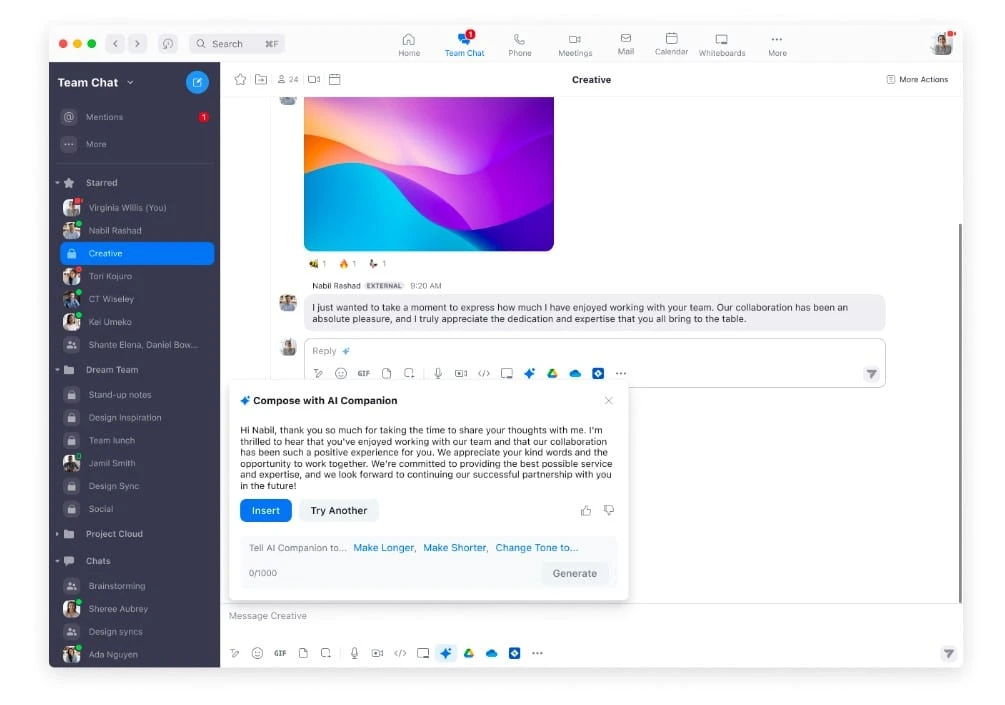Click the Generate button

(574, 574)
